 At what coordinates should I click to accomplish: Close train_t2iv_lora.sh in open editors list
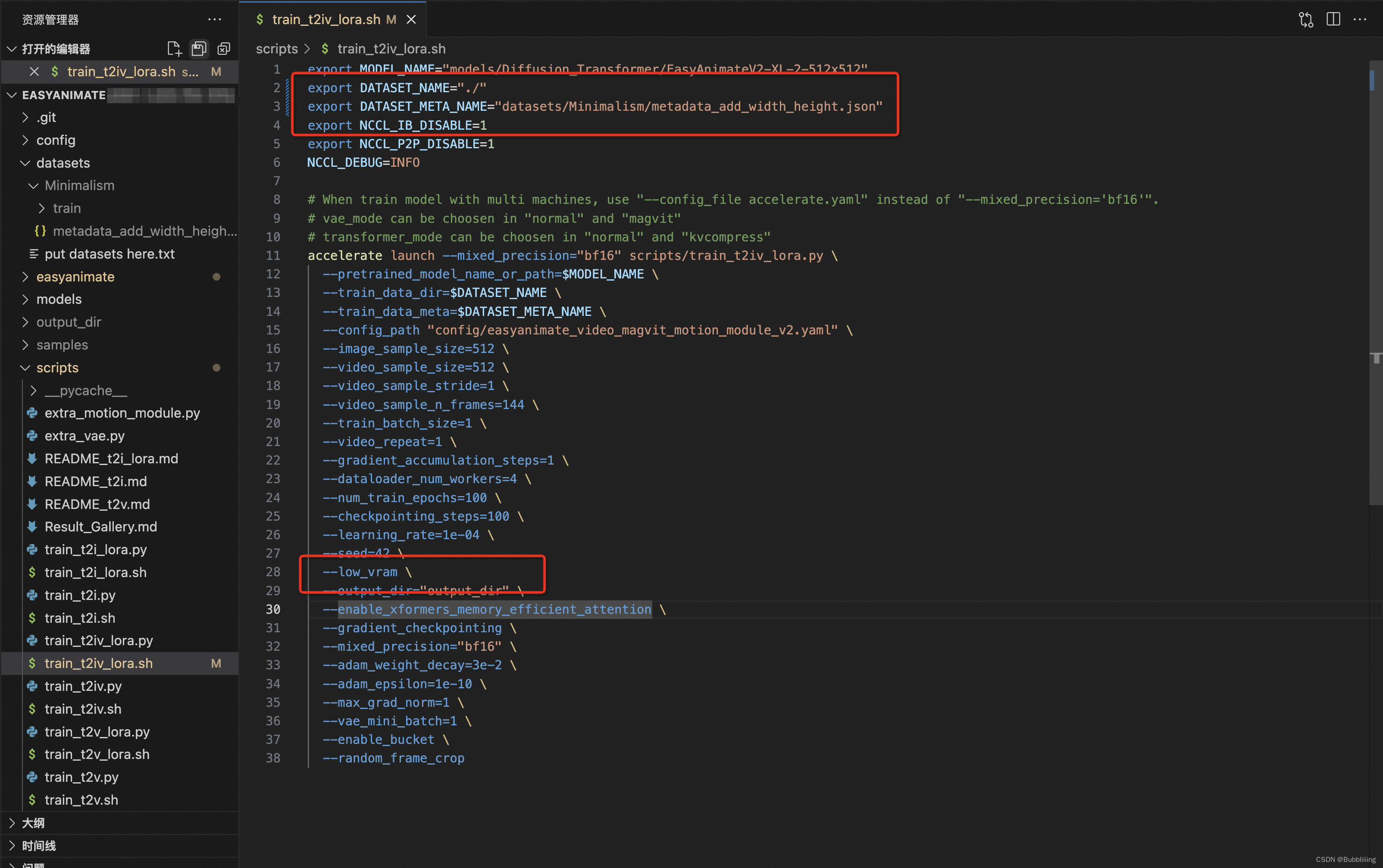click(x=34, y=72)
